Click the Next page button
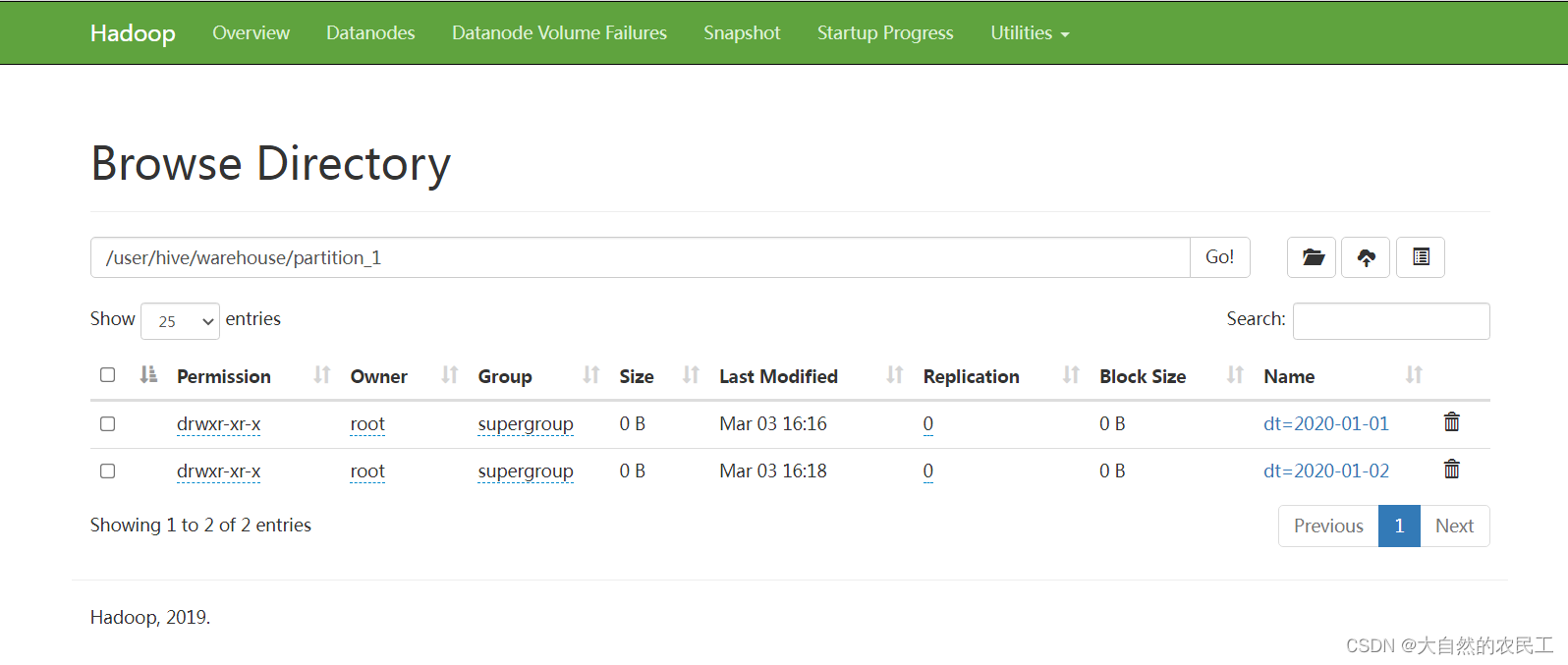The image size is (1568, 665). 1454,526
